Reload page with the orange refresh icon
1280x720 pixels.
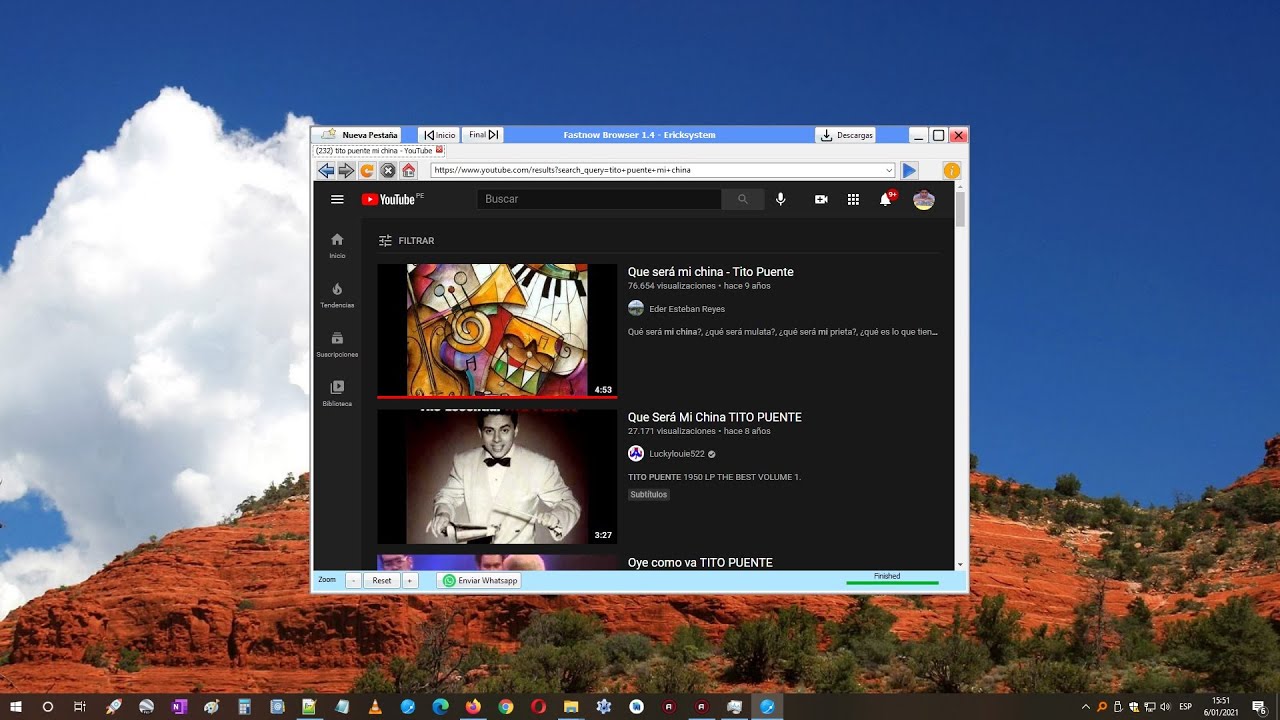pos(367,171)
